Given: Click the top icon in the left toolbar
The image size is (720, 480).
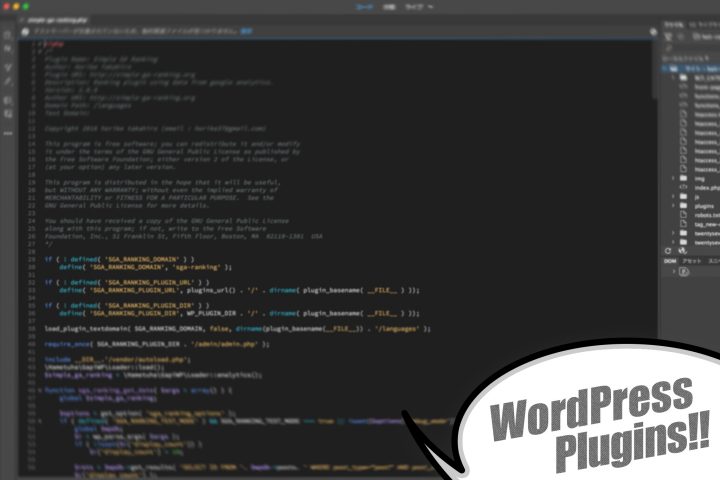Looking at the screenshot, I should pyautogui.click(x=8, y=35).
